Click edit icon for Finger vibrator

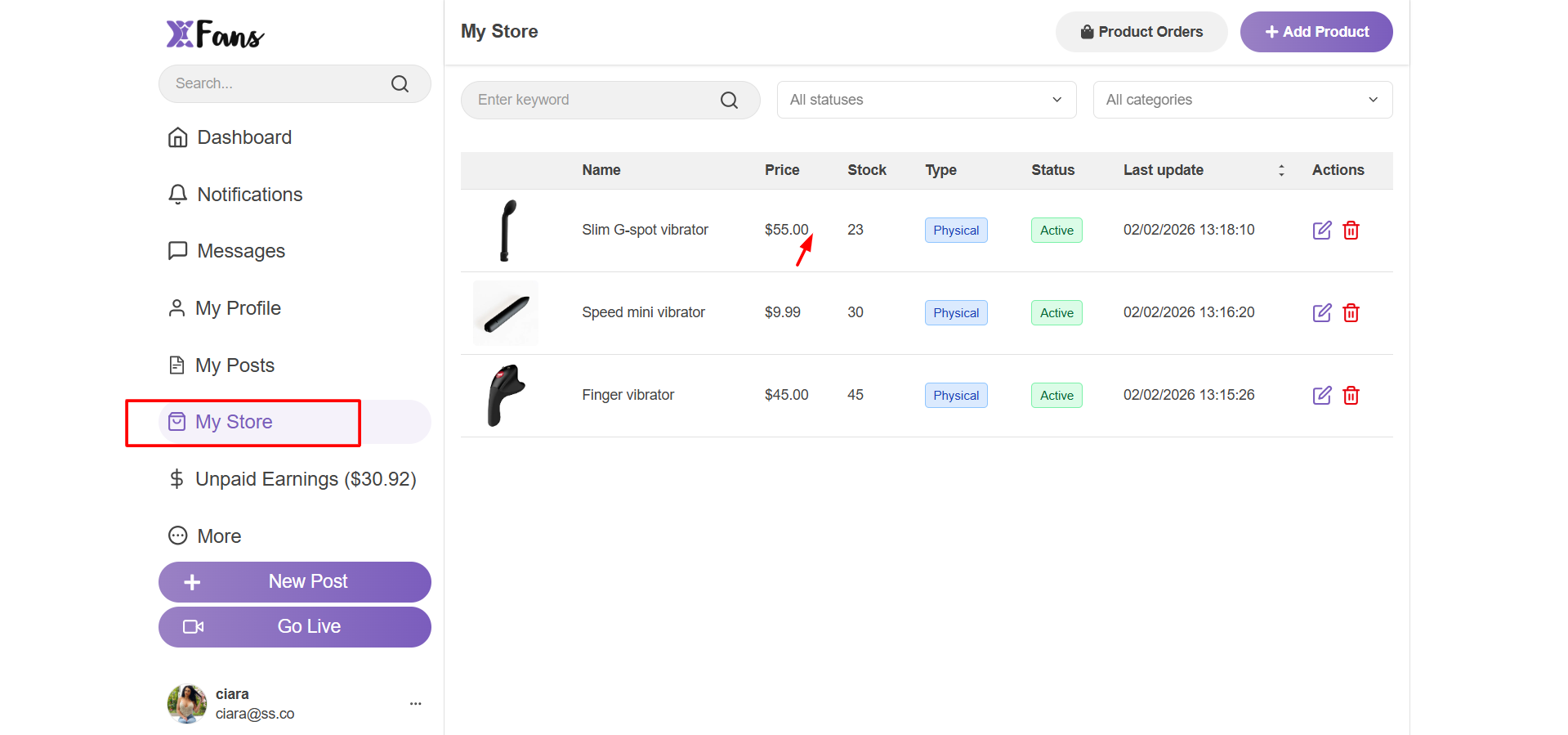pyautogui.click(x=1321, y=396)
